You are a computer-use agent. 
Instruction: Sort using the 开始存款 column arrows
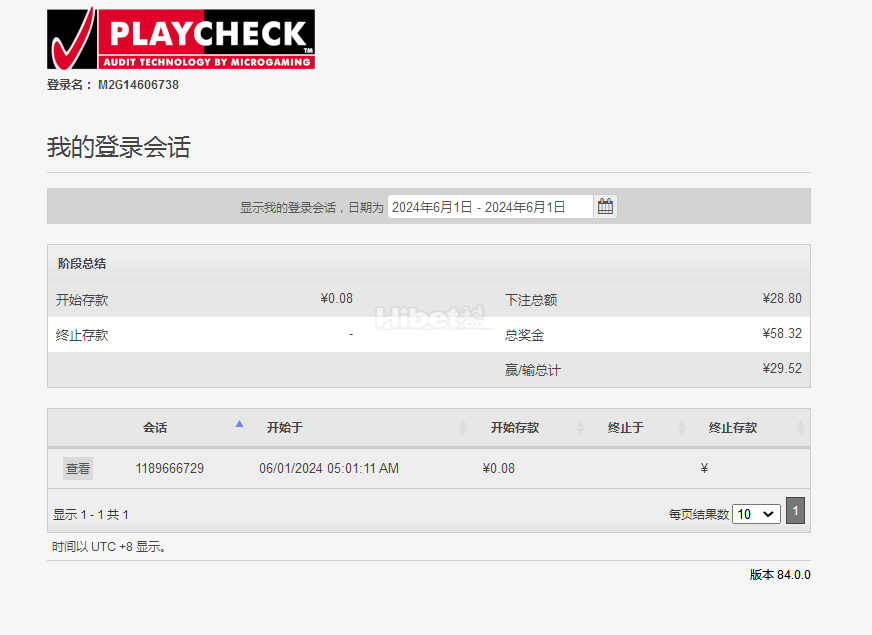(580, 428)
